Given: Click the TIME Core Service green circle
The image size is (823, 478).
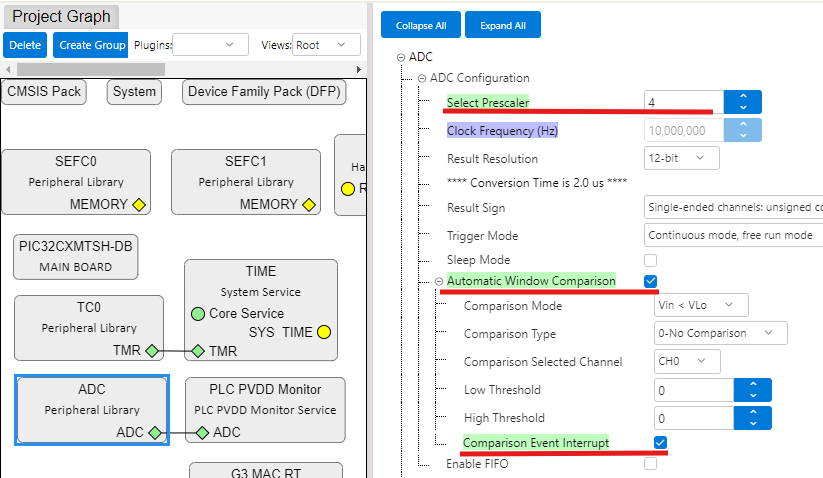Looking at the screenshot, I should pos(198,313).
